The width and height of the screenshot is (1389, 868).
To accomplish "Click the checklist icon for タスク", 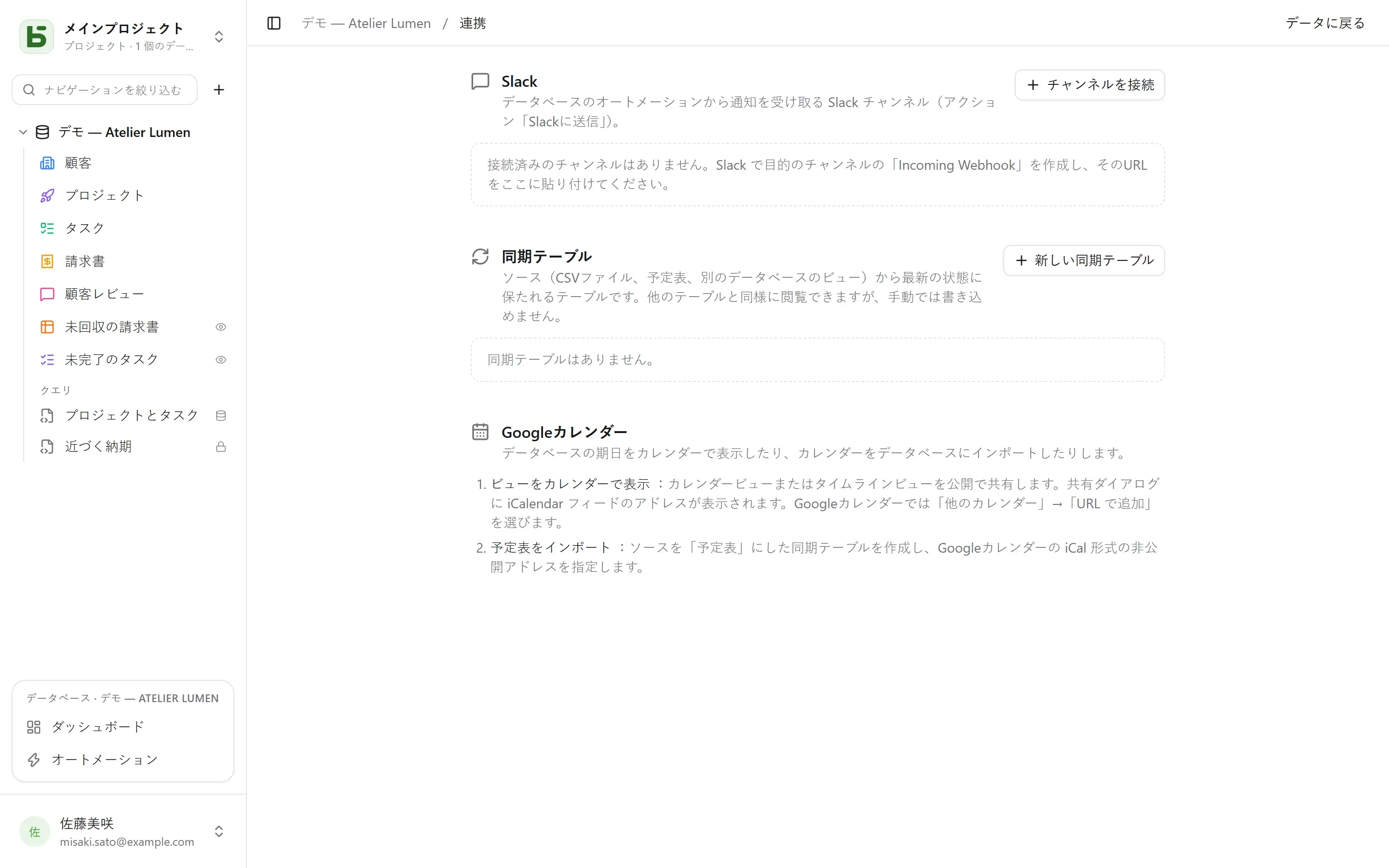I will [47, 229].
